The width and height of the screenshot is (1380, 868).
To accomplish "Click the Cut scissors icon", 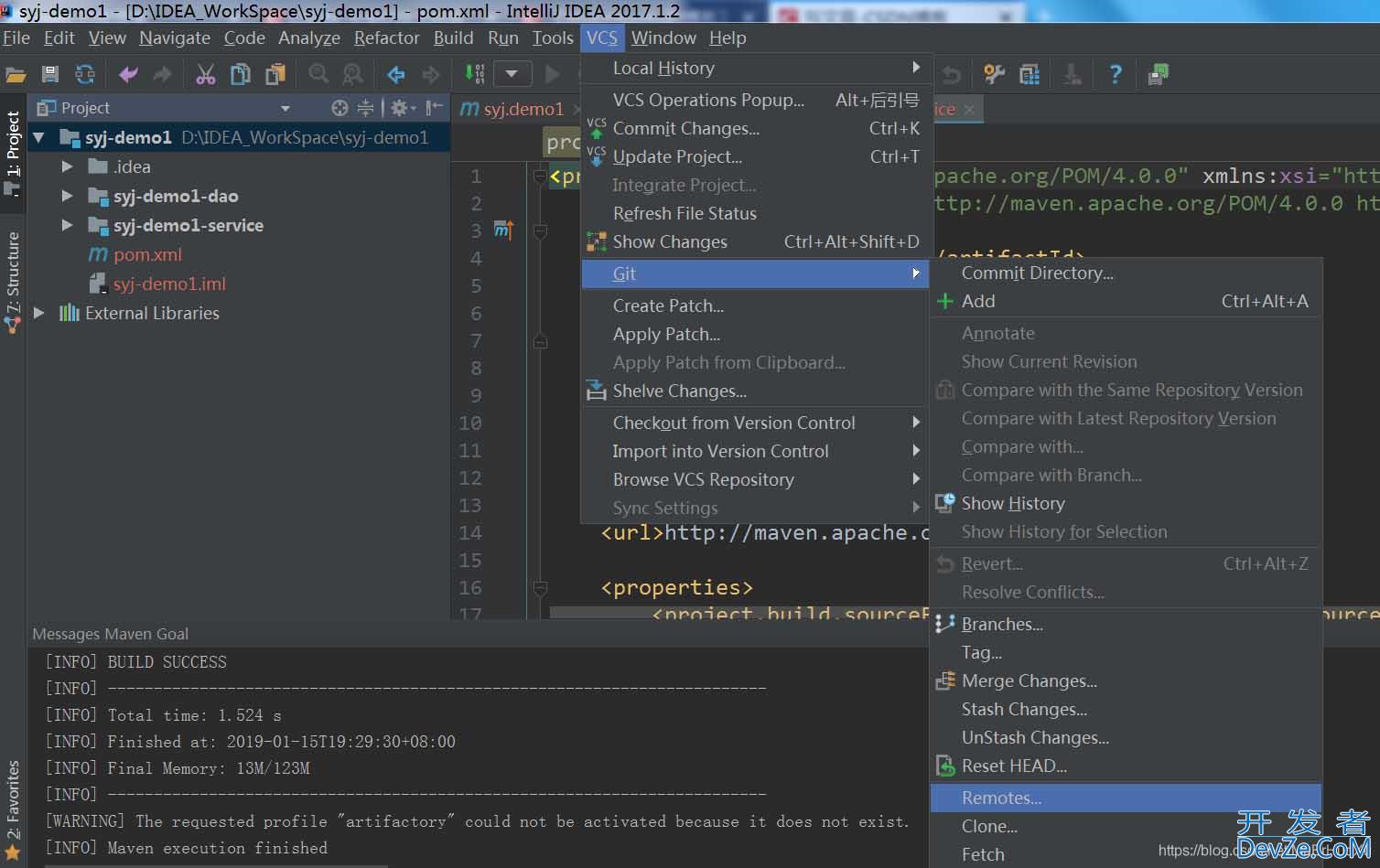I will click(x=206, y=75).
